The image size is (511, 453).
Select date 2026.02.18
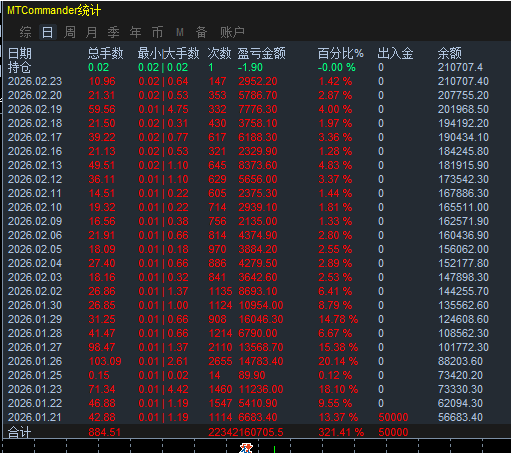click(x=35, y=123)
